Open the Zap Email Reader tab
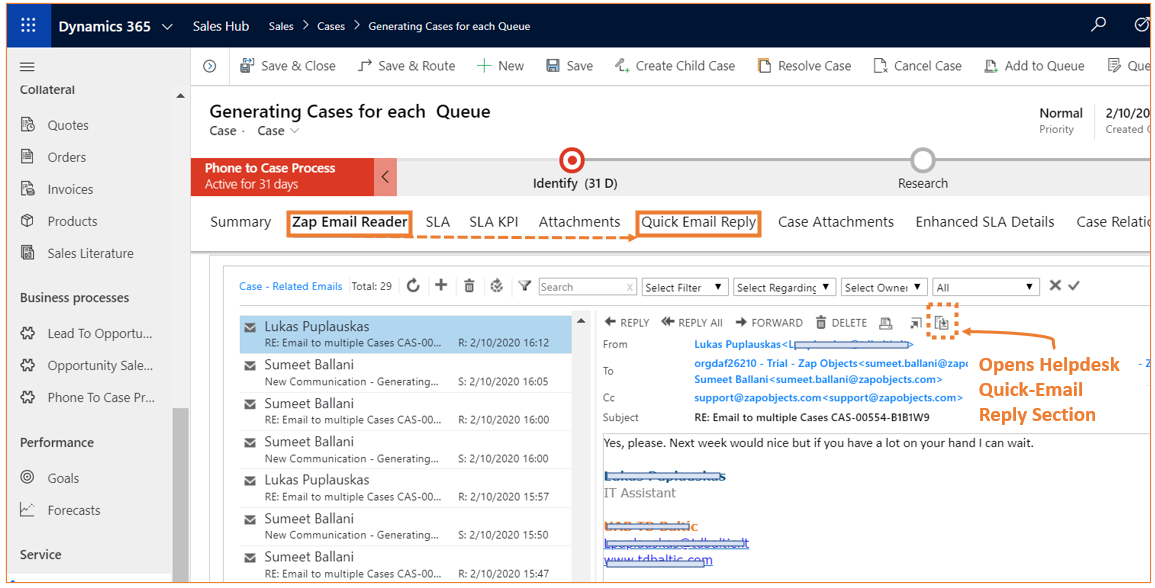Screen dimensions: 1155x588 pos(349,222)
